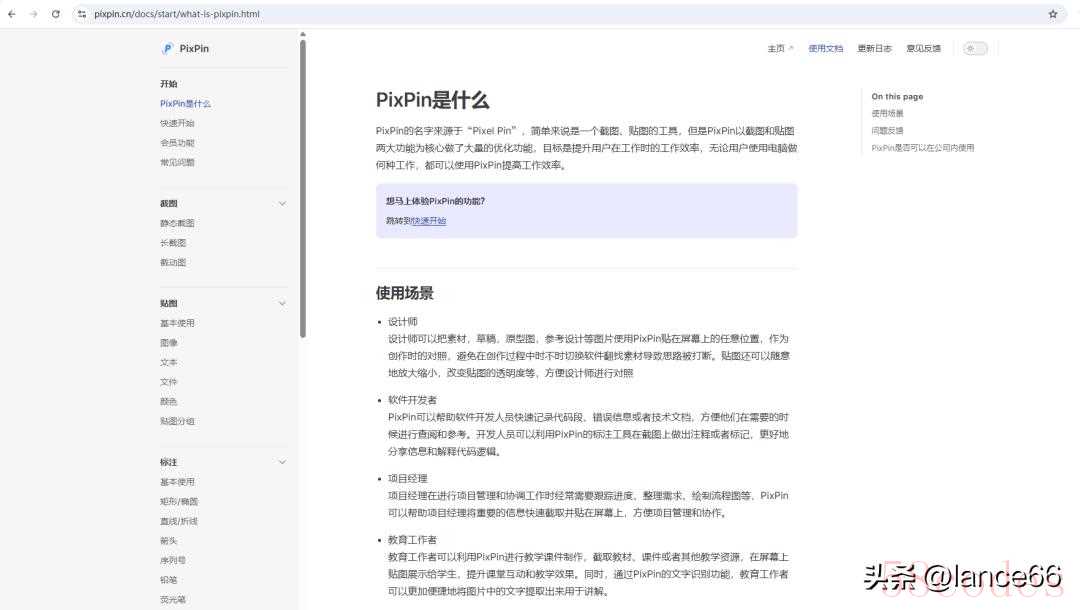
Task: Click the sidebar vertical scrollbar
Action: tap(303, 190)
